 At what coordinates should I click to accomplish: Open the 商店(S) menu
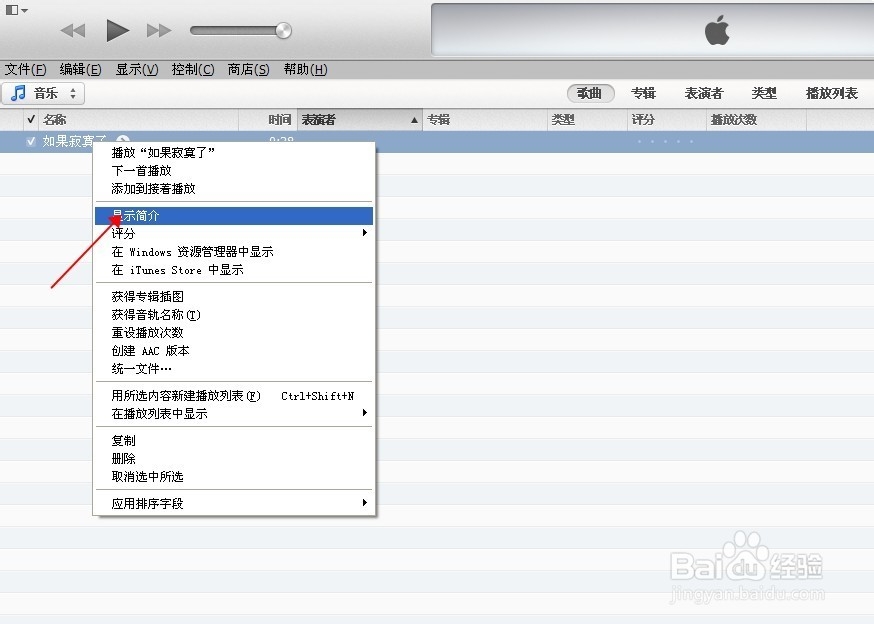tap(249, 70)
